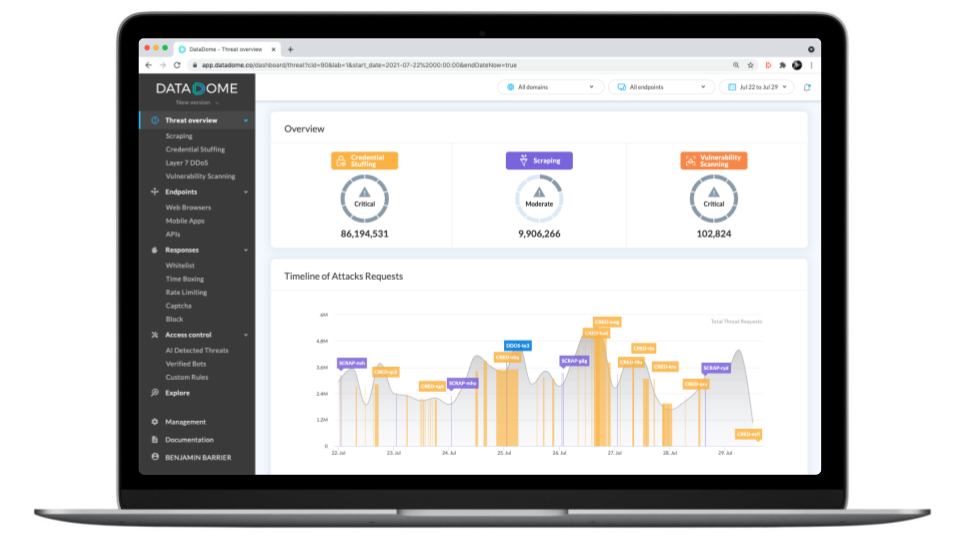The image size is (960, 540).
Task: Bookmark the page with star icon
Action: click(751, 65)
